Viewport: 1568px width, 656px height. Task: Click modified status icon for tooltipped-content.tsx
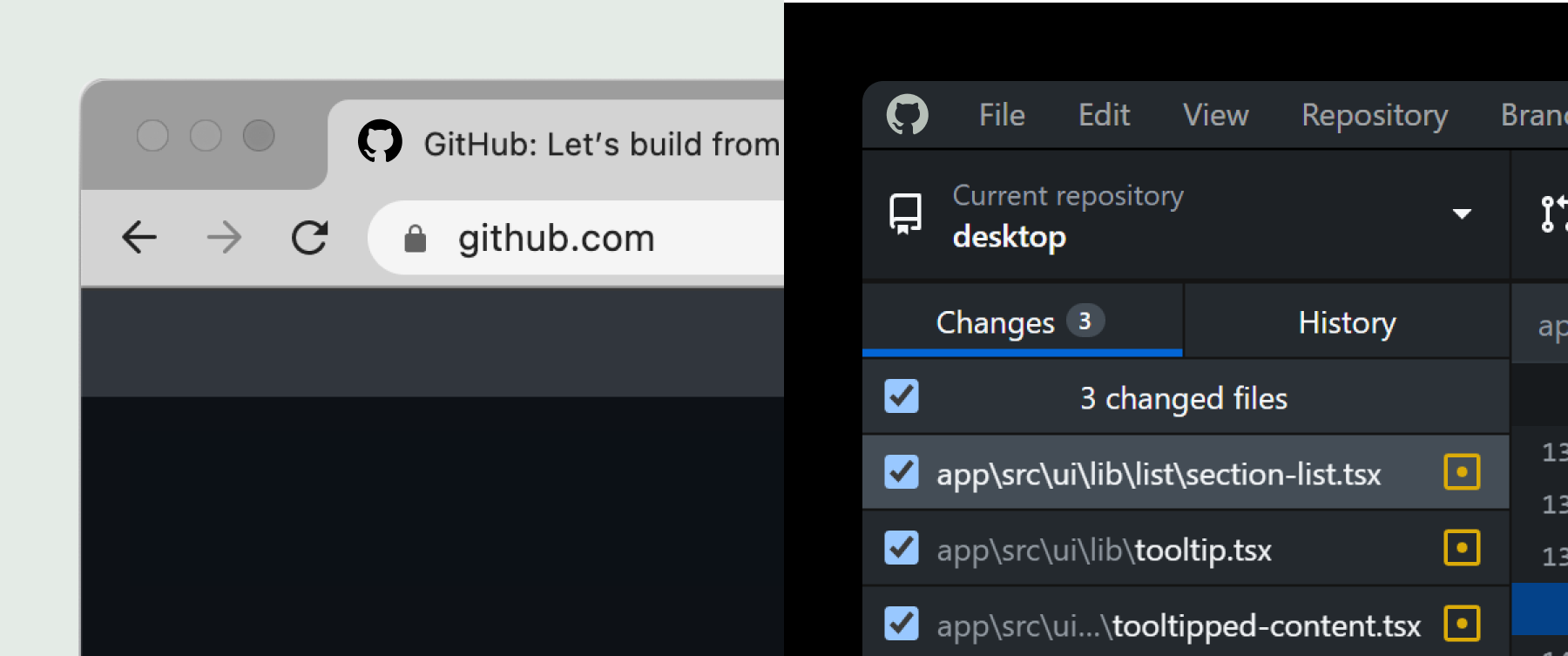pyautogui.click(x=1462, y=624)
